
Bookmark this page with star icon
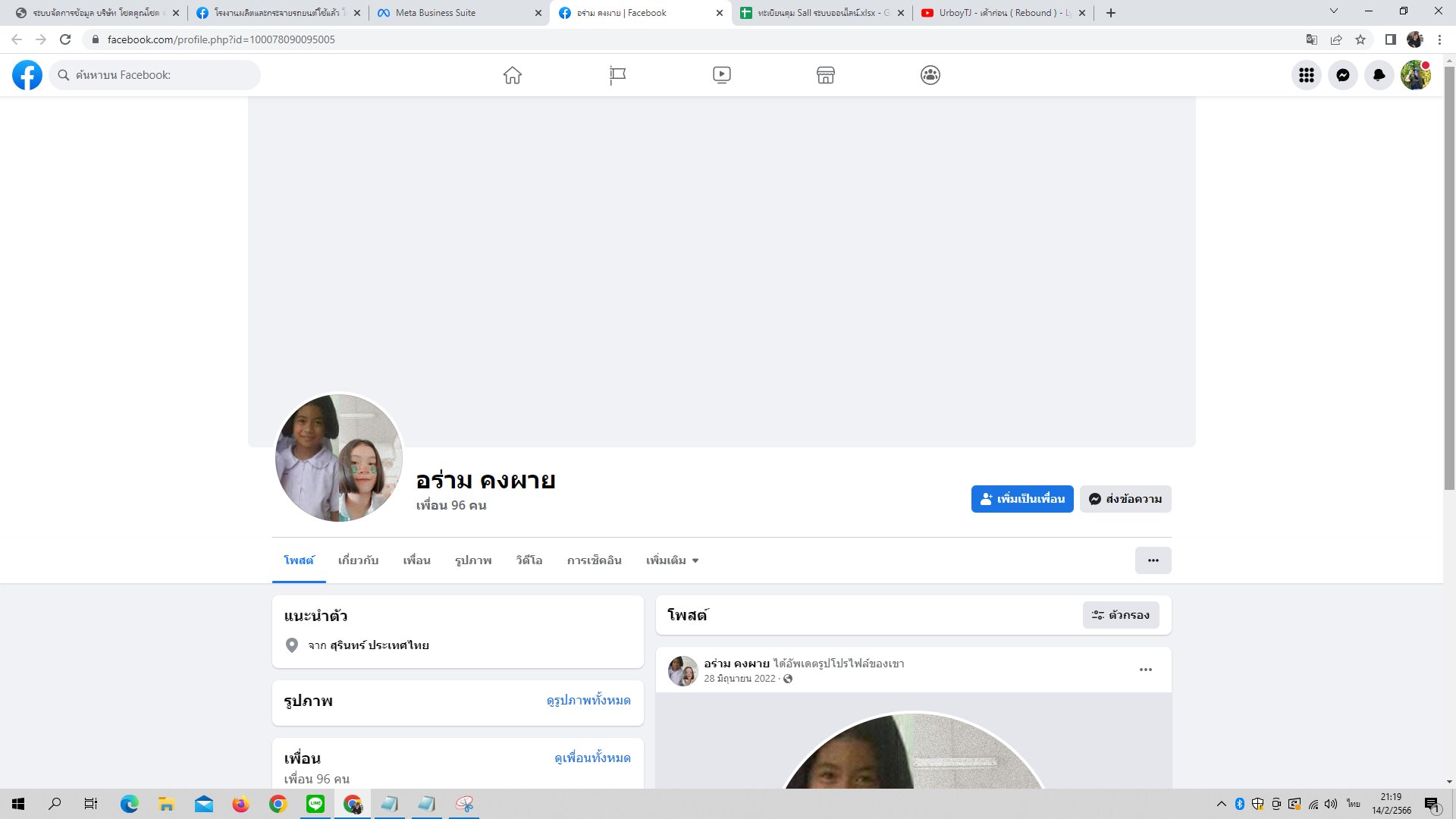(1360, 39)
